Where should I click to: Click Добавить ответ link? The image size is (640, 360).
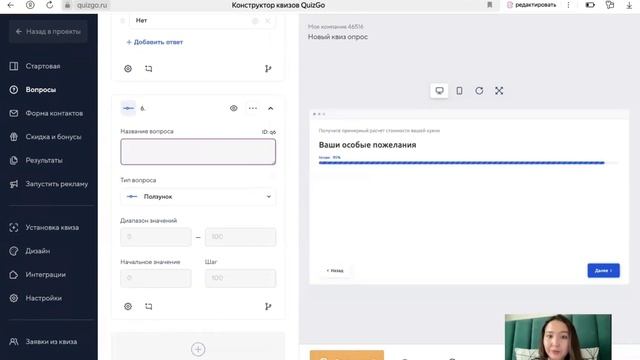(154, 42)
